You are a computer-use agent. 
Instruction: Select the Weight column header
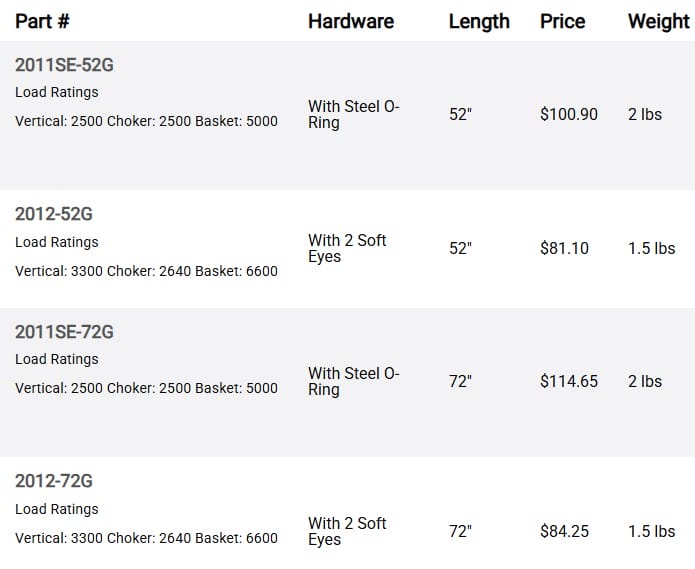658,21
